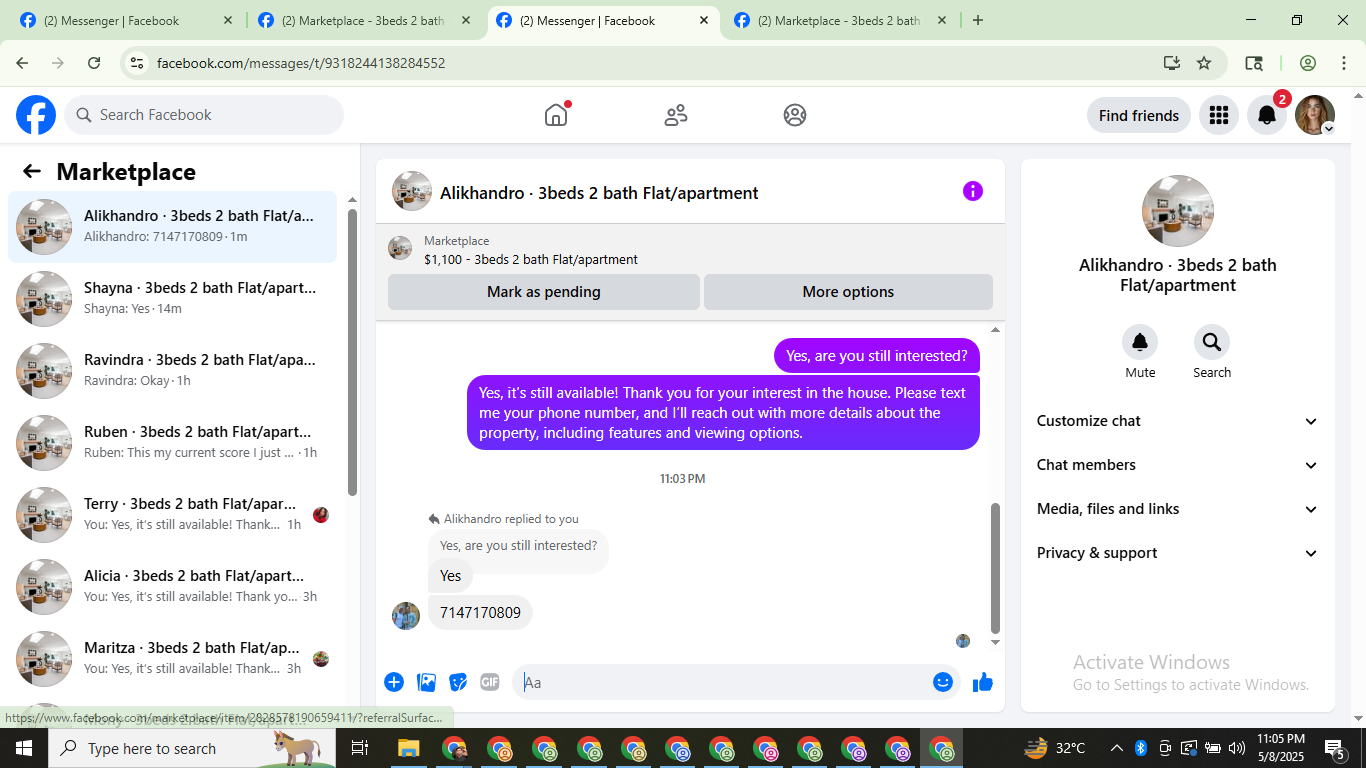Click the Mark as pending button

click(x=544, y=292)
